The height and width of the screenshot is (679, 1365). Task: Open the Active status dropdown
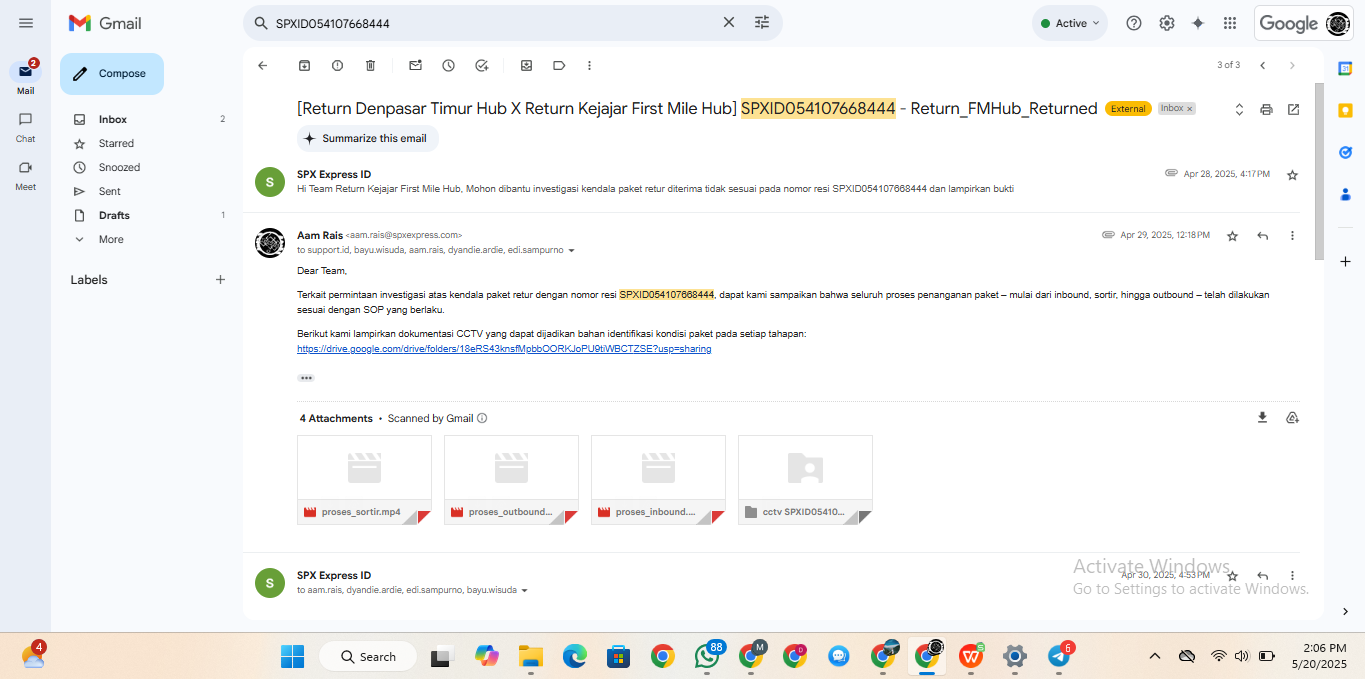click(1070, 23)
